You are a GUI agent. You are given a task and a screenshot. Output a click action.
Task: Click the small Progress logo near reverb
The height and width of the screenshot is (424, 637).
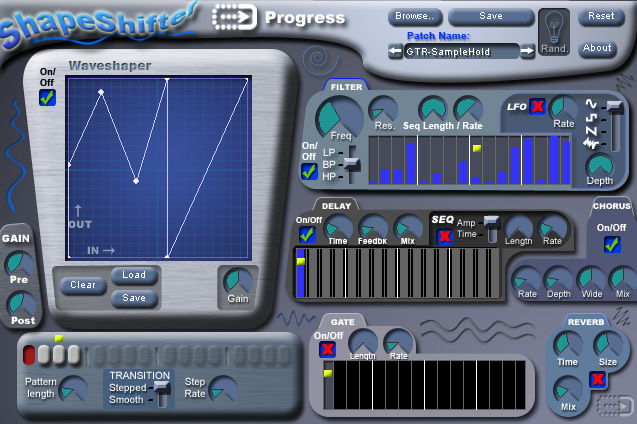point(614,405)
